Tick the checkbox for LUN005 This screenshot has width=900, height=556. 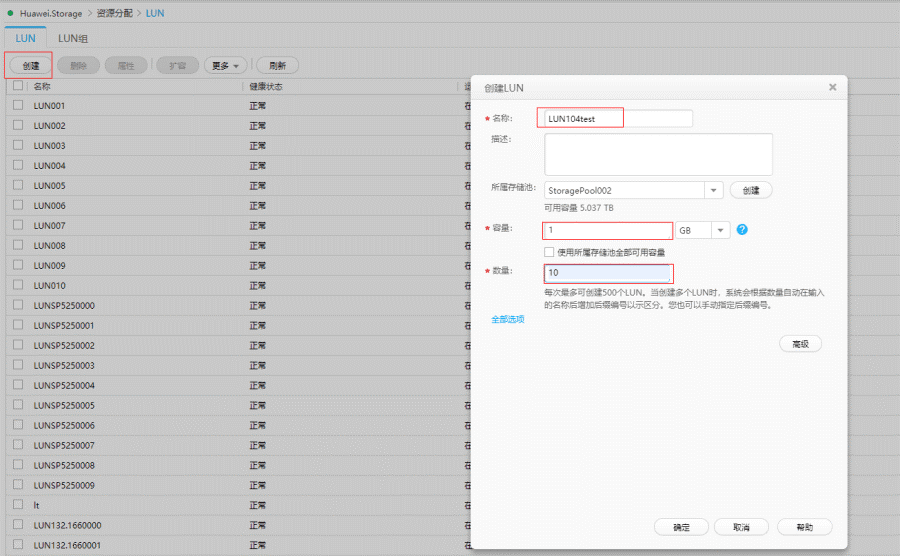click(18, 185)
